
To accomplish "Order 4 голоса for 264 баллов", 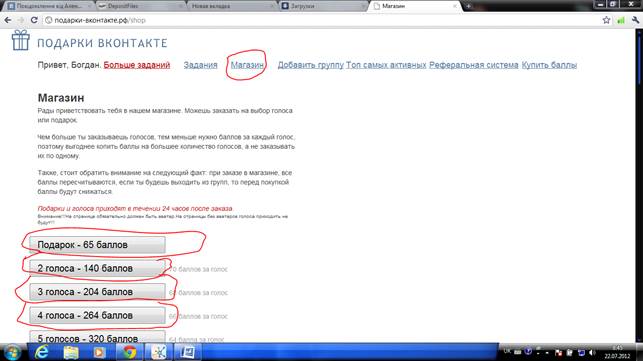I will pos(97,315).
